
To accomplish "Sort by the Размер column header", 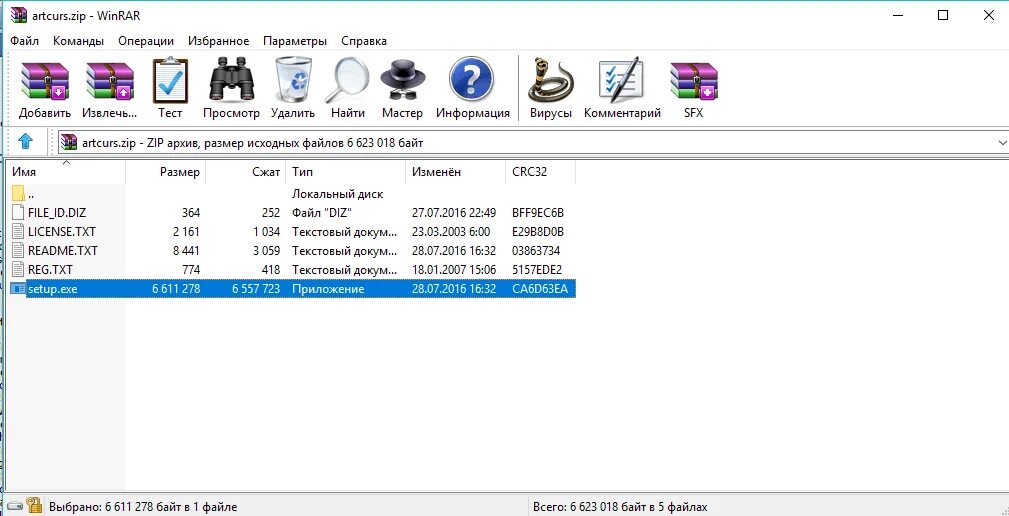I will click(165, 172).
